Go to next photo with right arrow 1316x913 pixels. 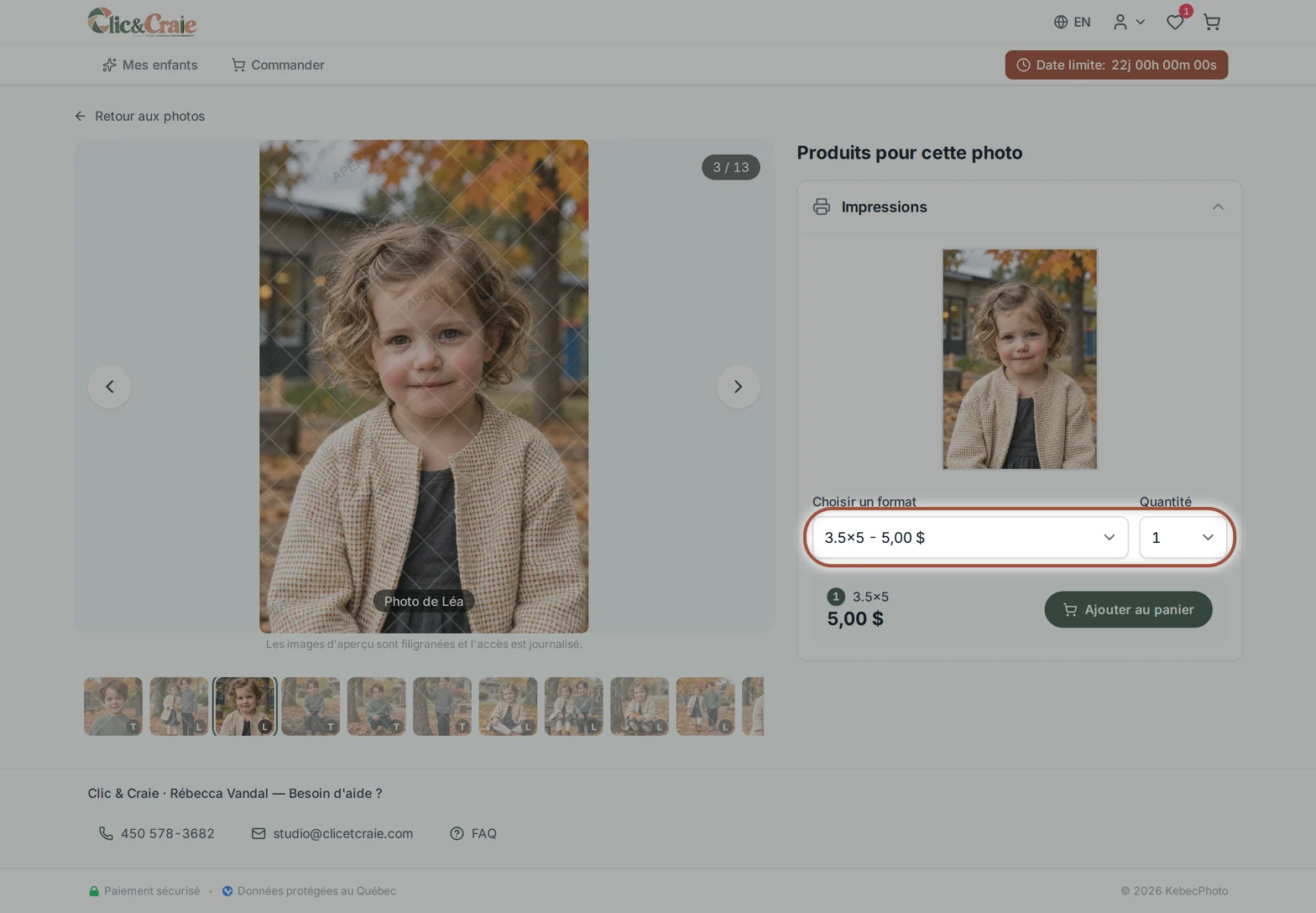(x=738, y=387)
